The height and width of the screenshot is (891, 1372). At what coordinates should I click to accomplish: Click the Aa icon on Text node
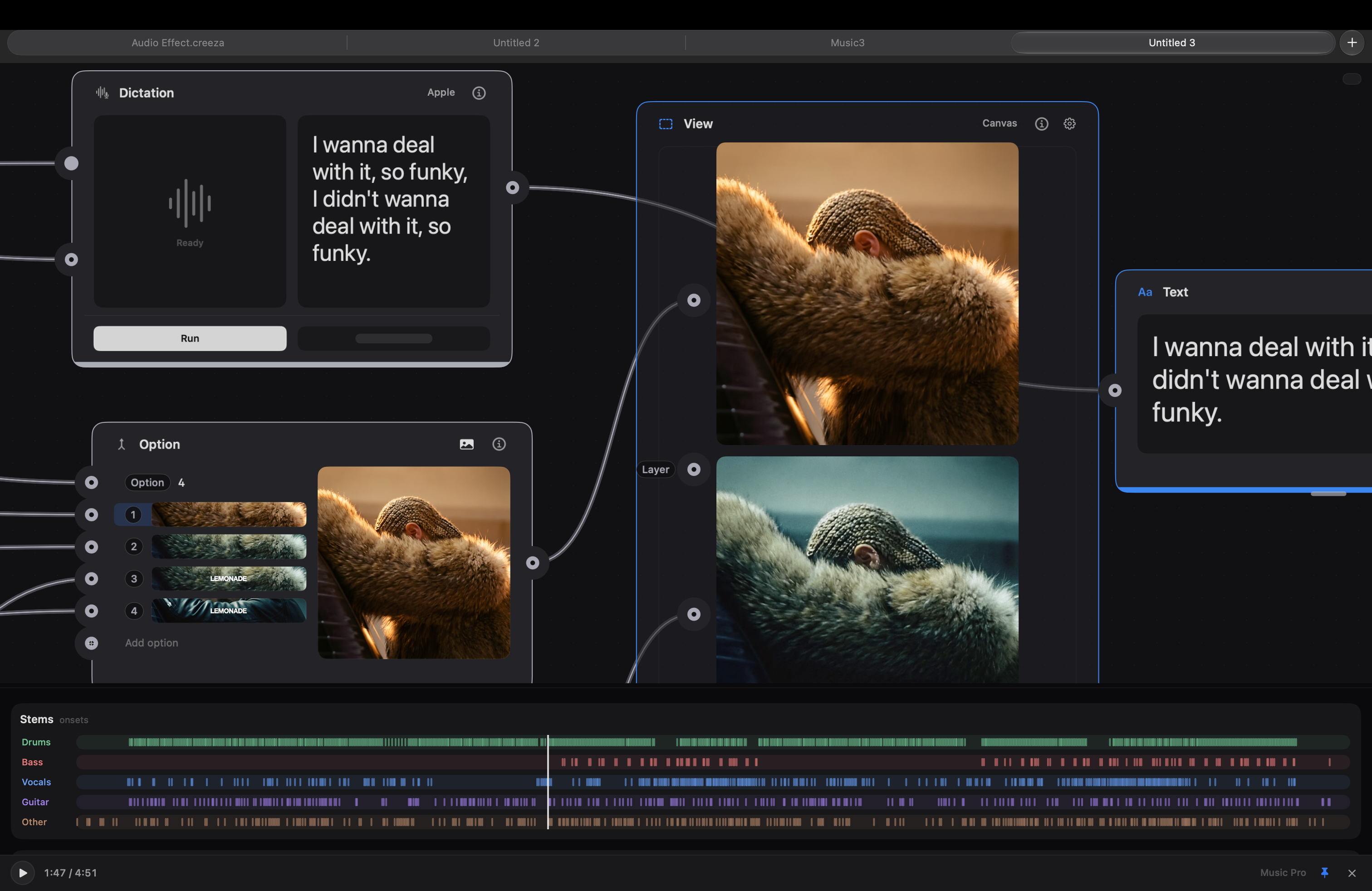coord(1145,292)
